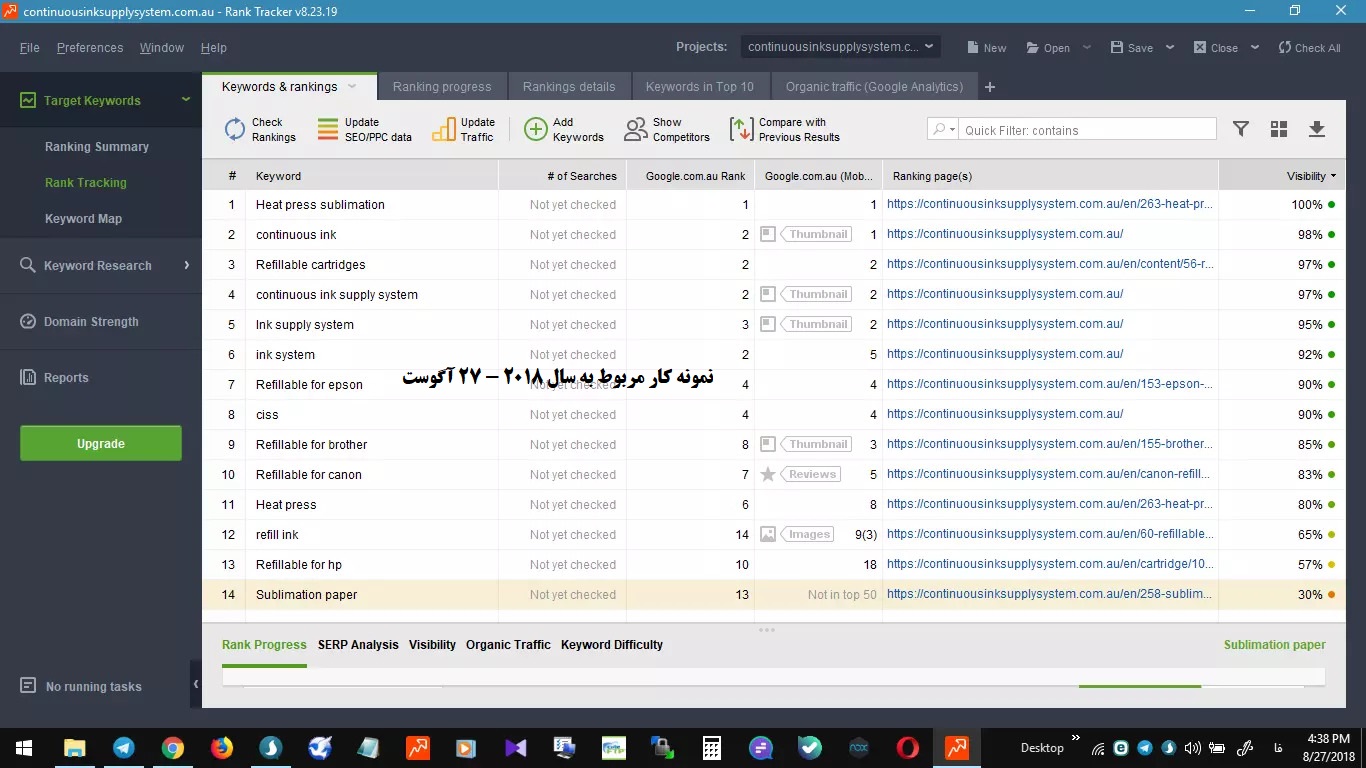Open Keywords & rankings tab dropdown arrow
This screenshot has width=1366, height=768.
[352, 87]
